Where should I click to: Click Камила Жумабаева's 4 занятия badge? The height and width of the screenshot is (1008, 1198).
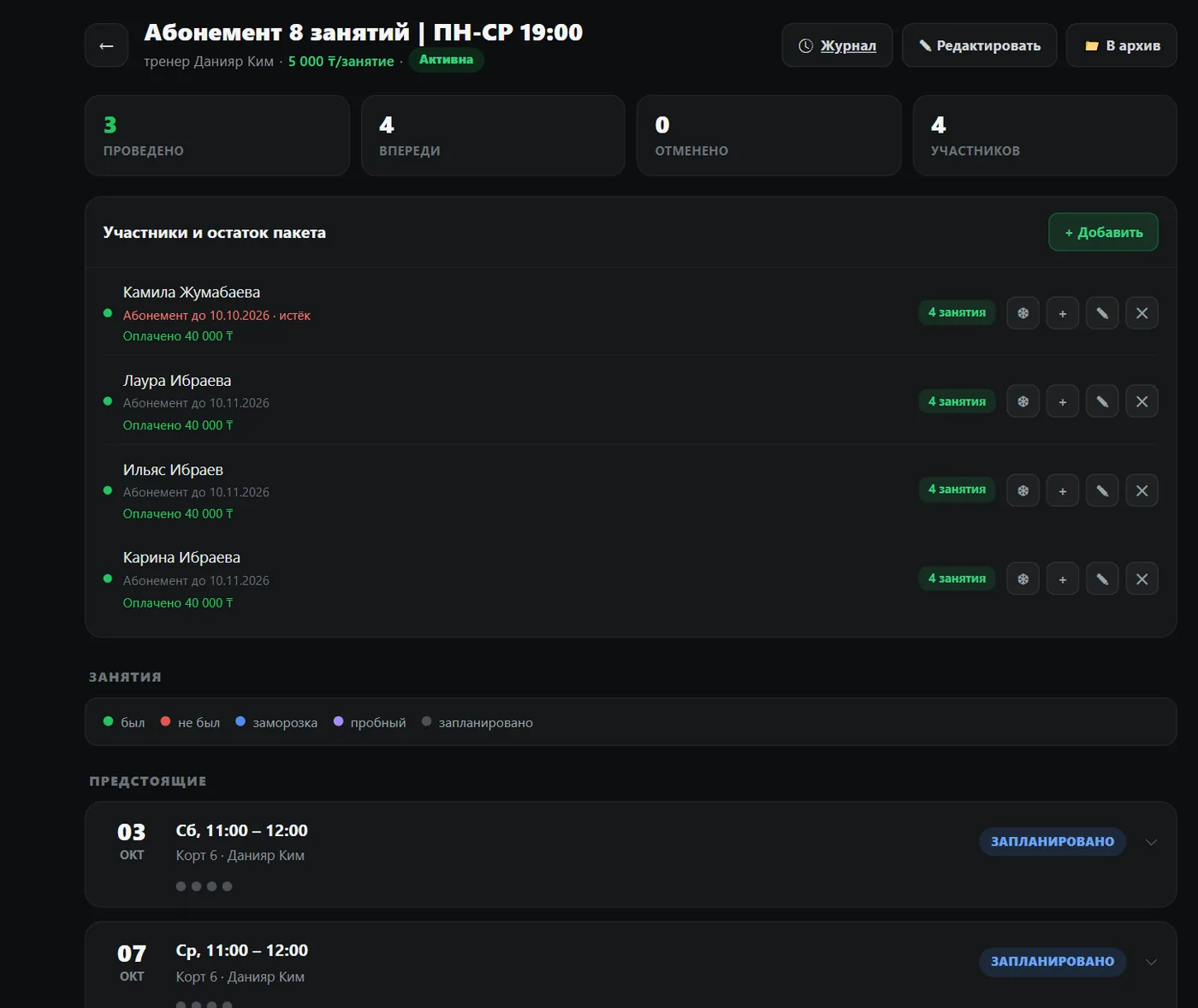957,313
